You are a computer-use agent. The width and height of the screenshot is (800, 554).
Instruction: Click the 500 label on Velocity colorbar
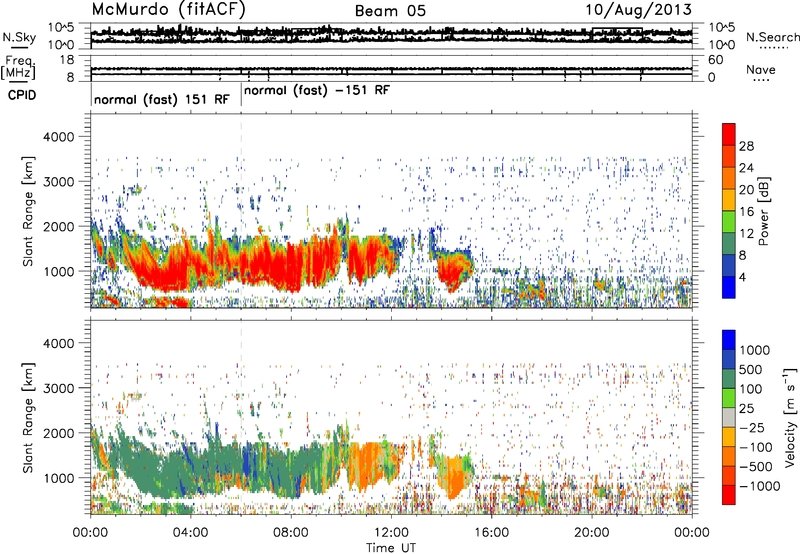[751, 369]
